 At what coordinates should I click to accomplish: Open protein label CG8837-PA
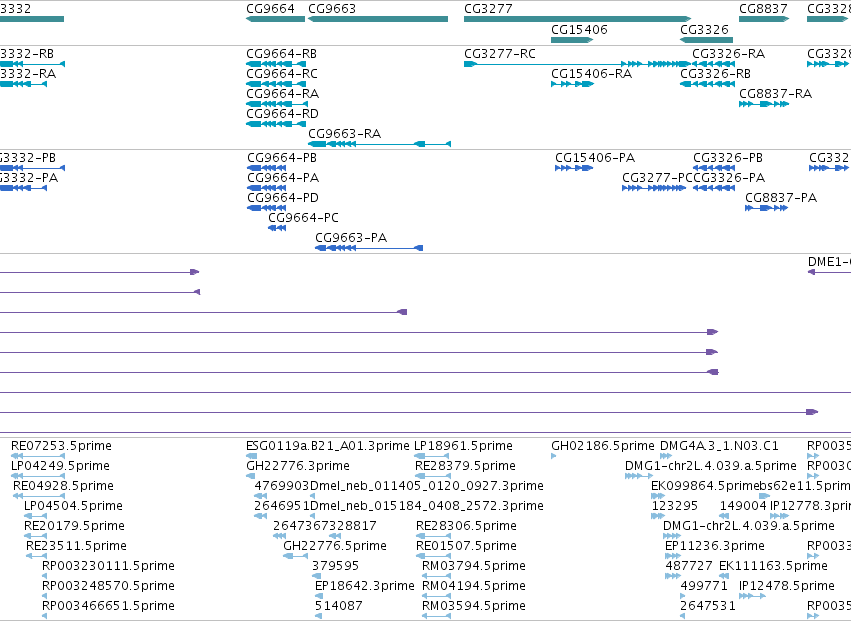pos(781,198)
